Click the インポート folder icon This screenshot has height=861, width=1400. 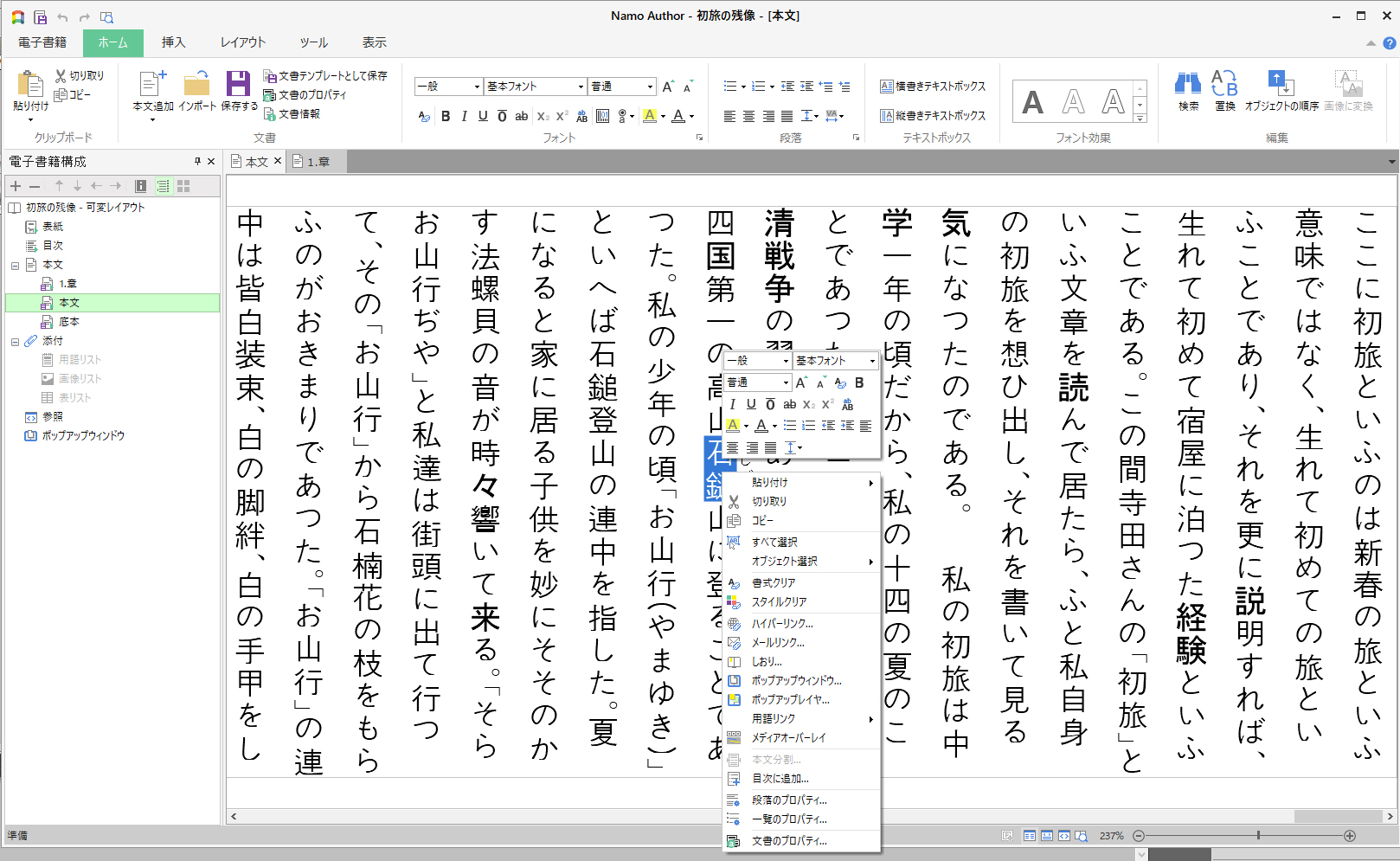(196, 85)
